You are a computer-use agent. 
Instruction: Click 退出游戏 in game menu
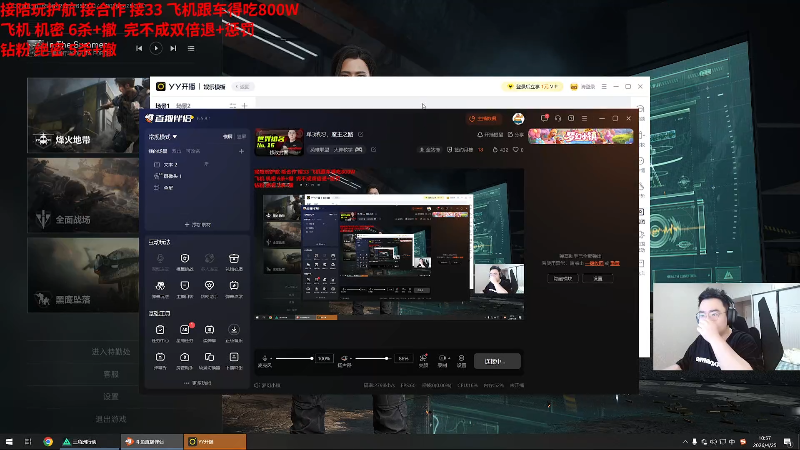click(x=111, y=419)
